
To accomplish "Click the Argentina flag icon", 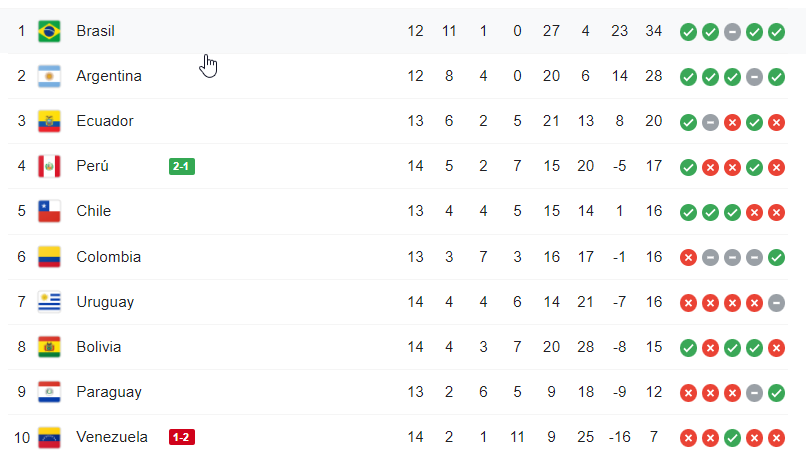I will click(x=49, y=76).
